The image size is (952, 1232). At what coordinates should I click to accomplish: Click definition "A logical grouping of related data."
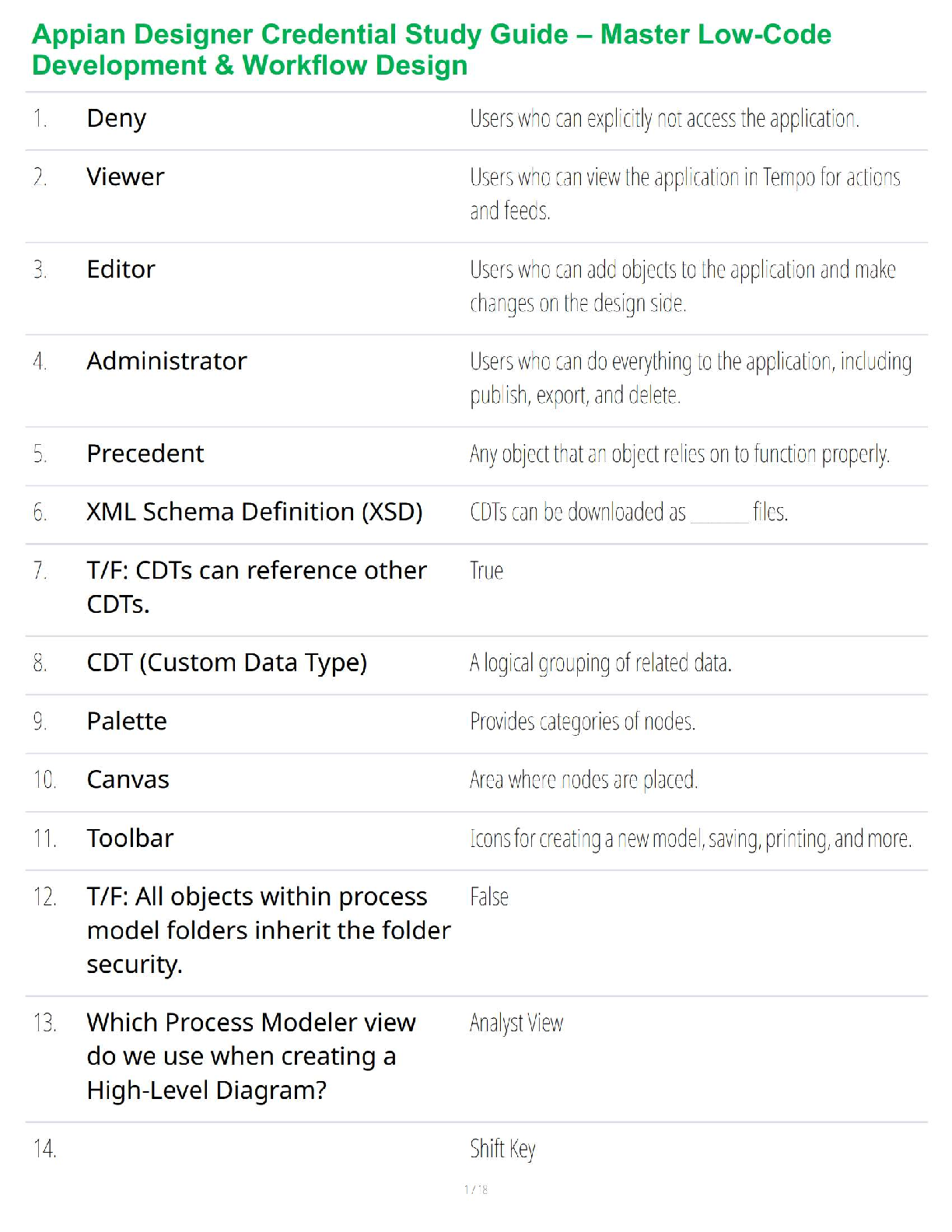[x=600, y=663]
